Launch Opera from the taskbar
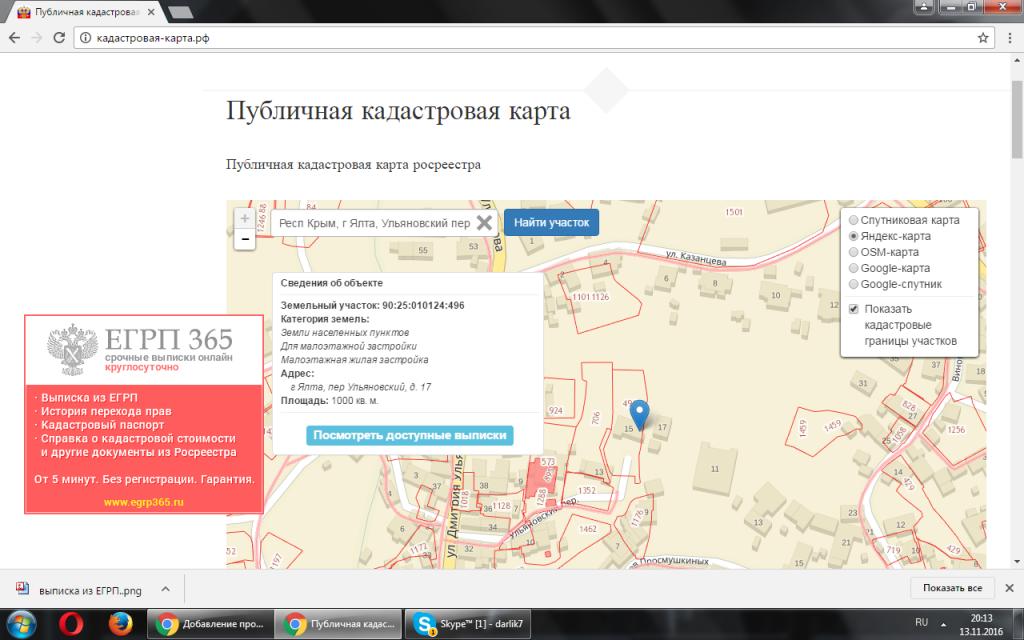 coord(71,624)
